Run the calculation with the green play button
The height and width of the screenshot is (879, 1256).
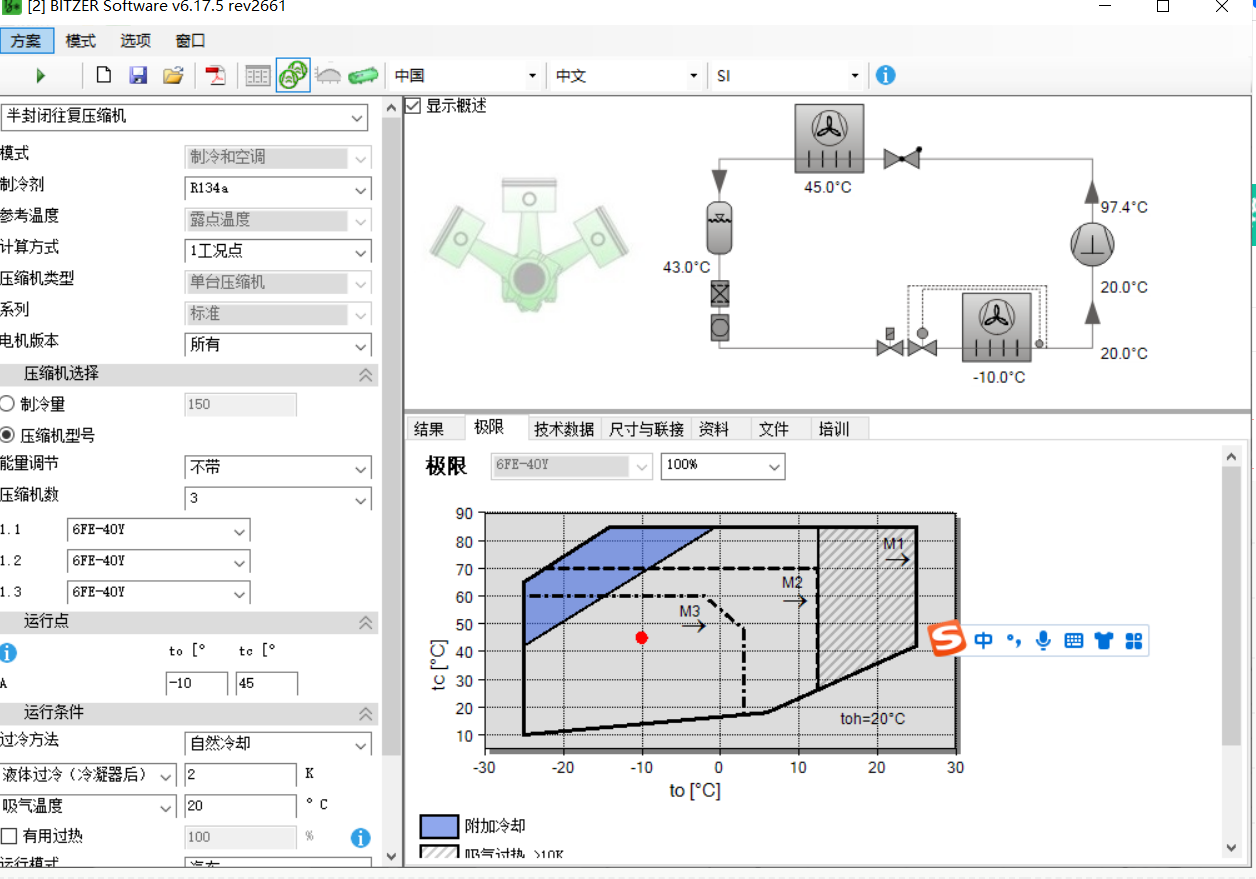coord(41,75)
